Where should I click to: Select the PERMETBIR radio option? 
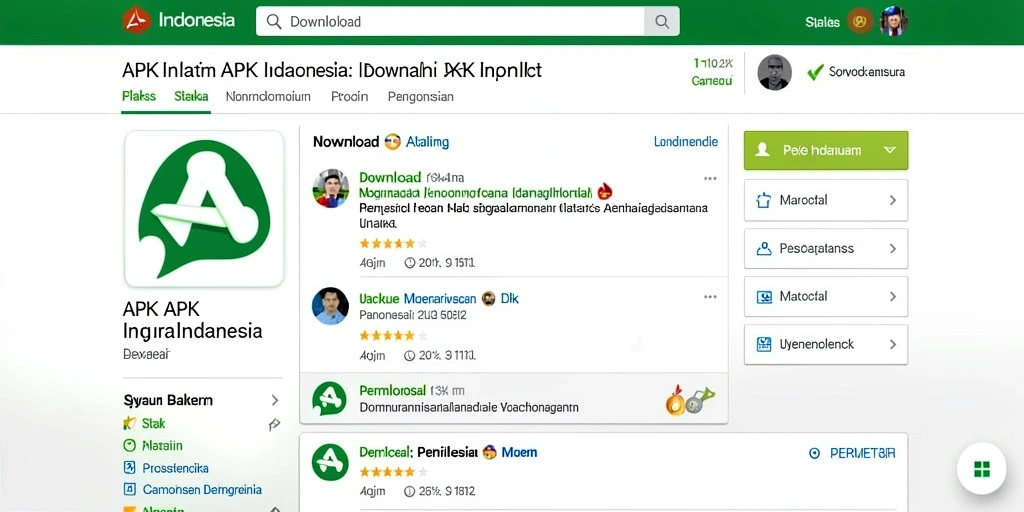814,453
